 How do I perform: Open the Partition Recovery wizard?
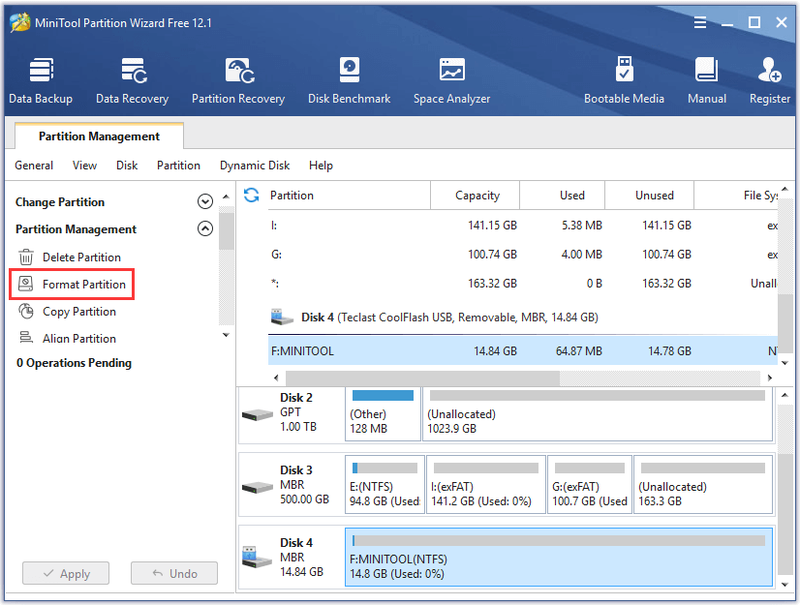coord(238,81)
